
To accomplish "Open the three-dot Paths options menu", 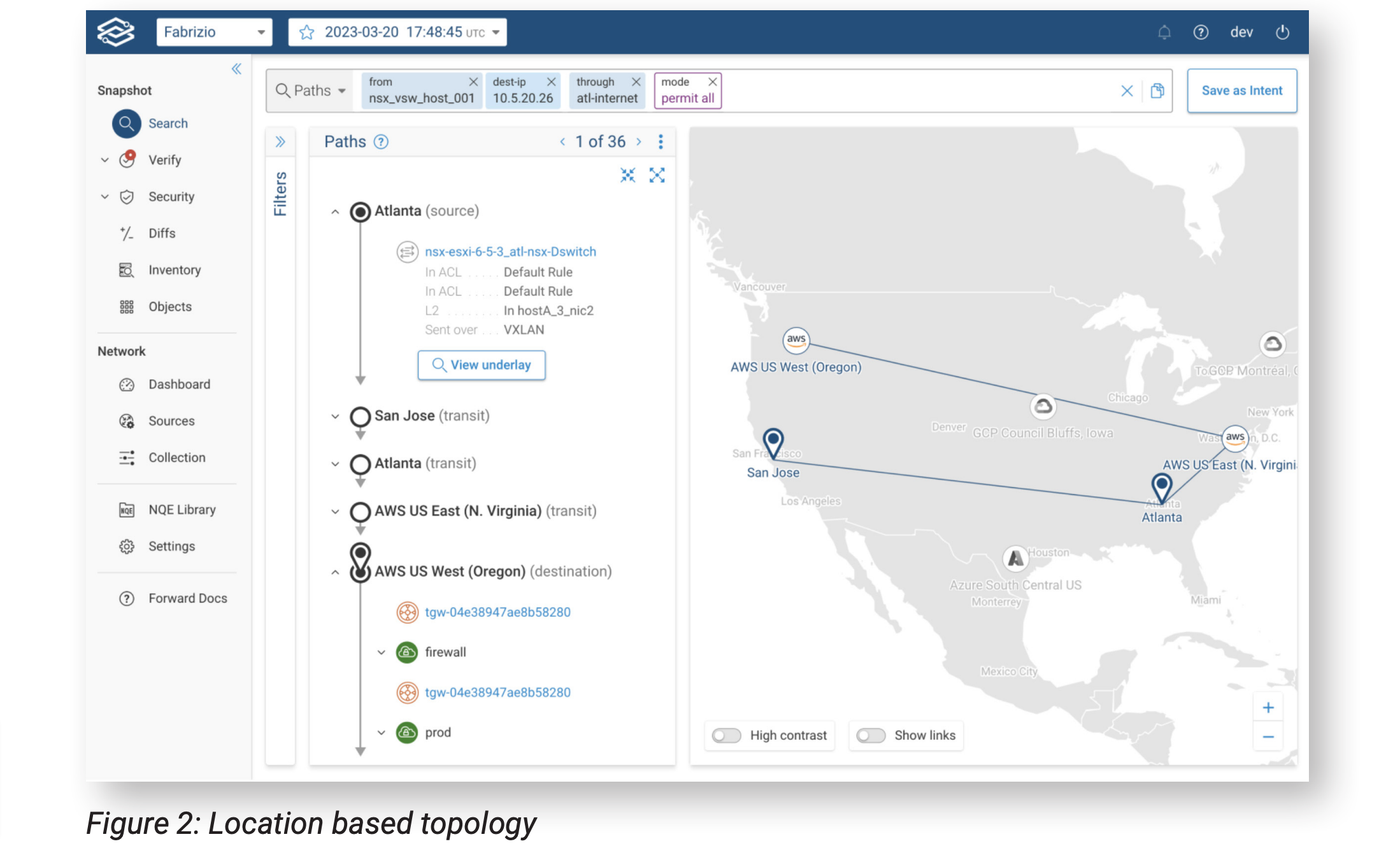I will [661, 141].
